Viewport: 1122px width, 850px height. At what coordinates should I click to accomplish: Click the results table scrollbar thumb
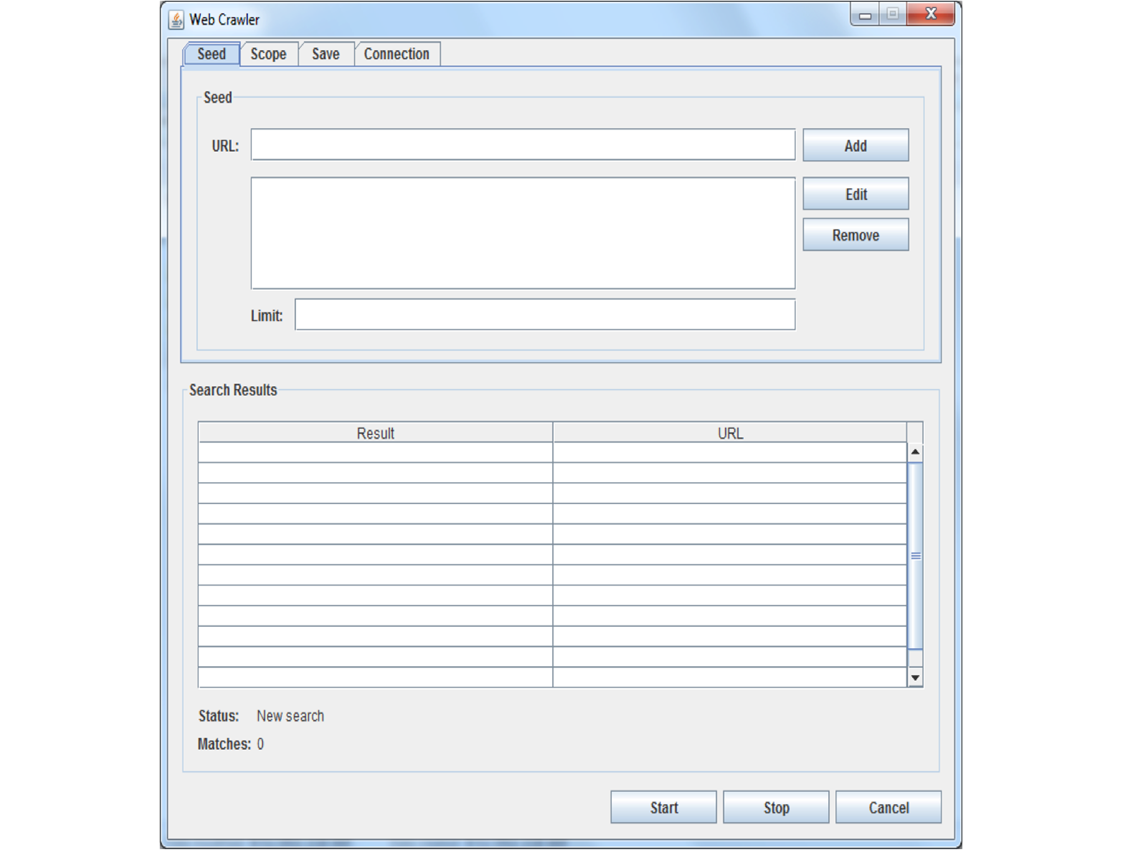pyautogui.click(x=914, y=556)
